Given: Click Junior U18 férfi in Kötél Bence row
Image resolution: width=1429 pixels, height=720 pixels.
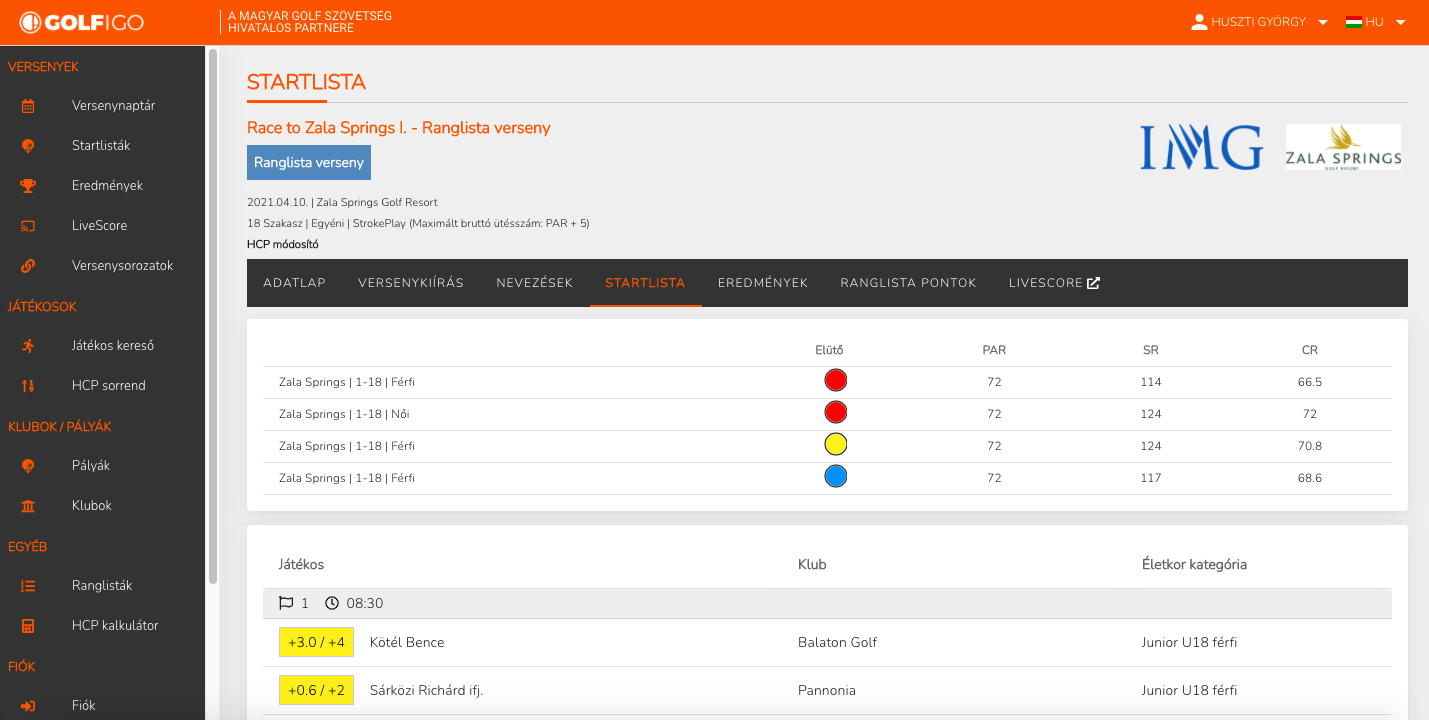Looking at the screenshot, I should pyautogui.click(x=1189, y=642).
